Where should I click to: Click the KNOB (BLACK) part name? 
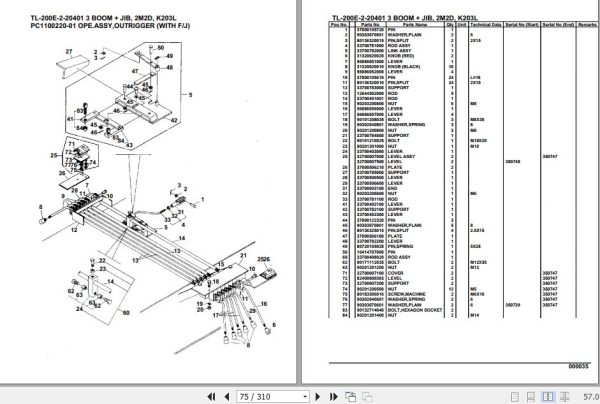click(404, 67)
